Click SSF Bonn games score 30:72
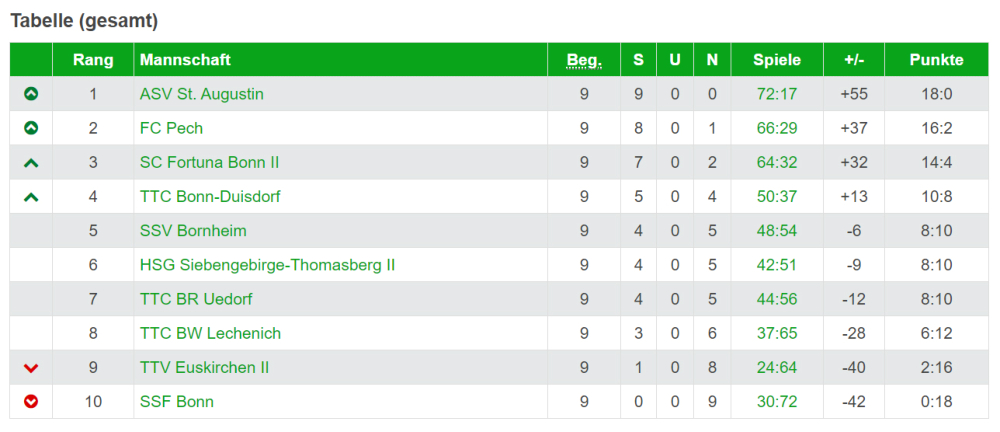The width and height of the screenshot is (1000, 432). coord(777,402)
